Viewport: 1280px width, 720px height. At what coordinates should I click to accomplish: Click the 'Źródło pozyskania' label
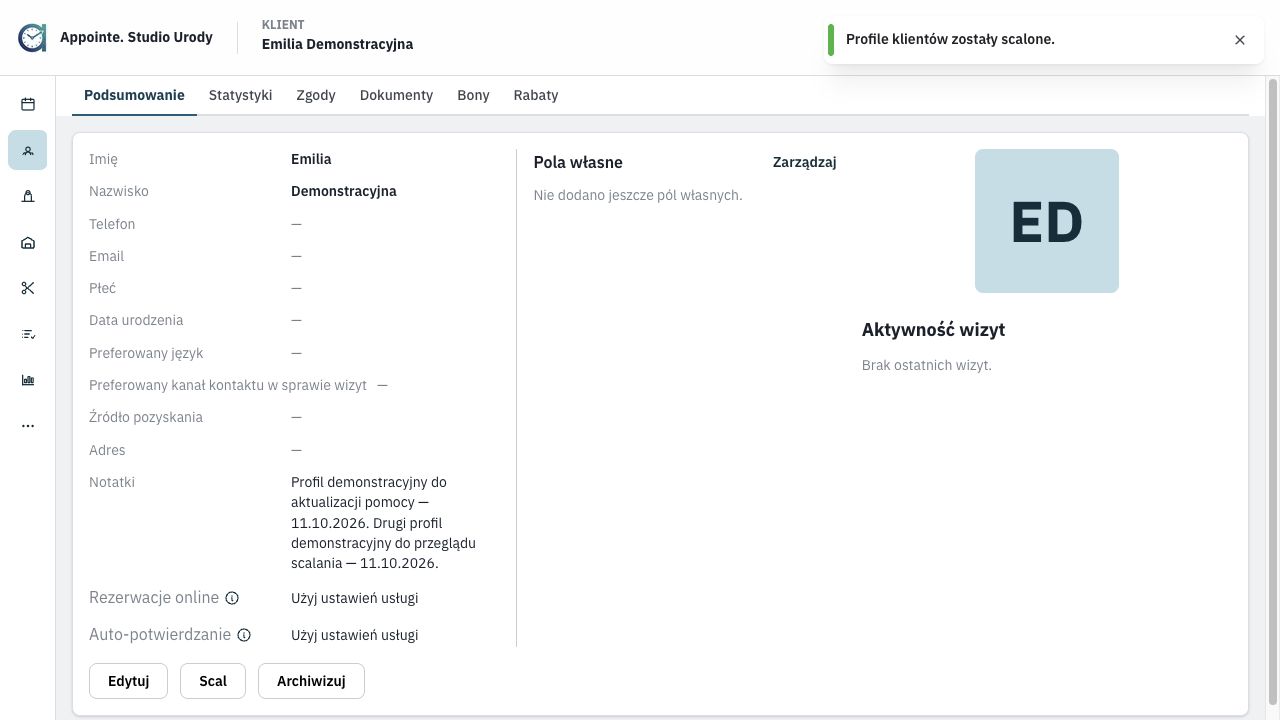tap(146, 417)
